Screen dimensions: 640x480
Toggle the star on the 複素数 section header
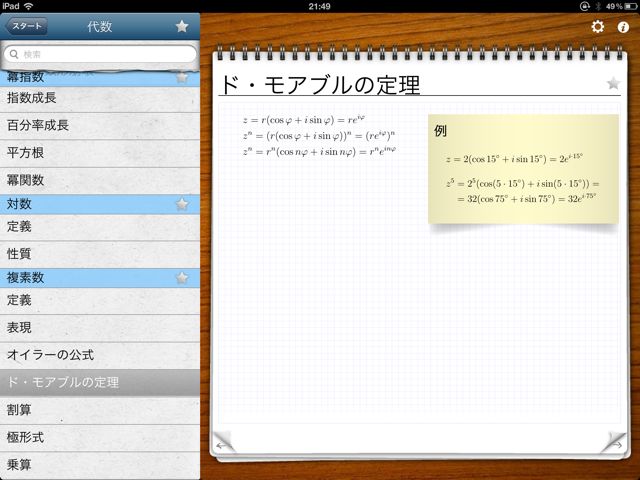pos(182,278)
